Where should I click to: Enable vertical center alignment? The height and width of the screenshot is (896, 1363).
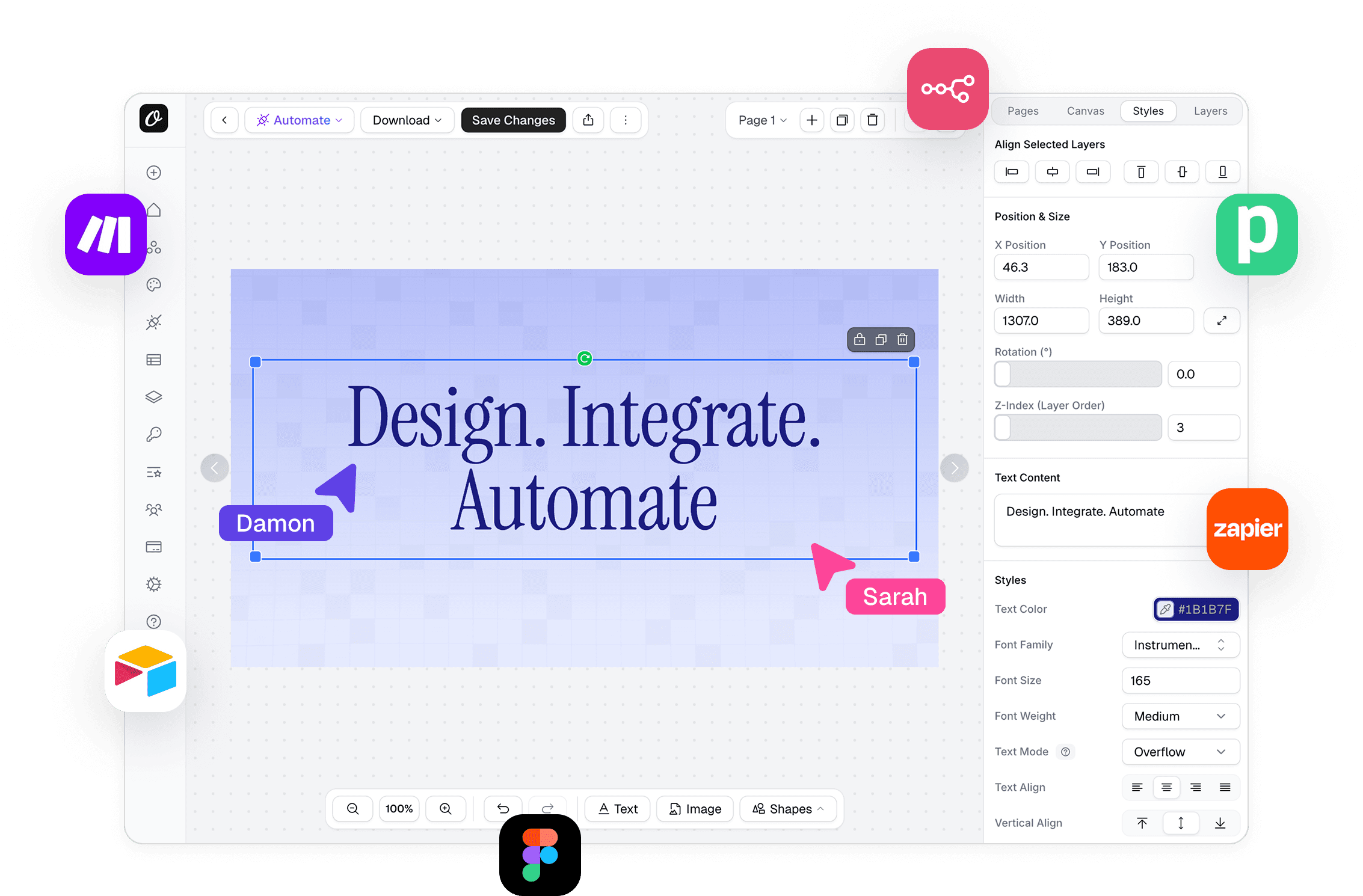click(1181, 823)
